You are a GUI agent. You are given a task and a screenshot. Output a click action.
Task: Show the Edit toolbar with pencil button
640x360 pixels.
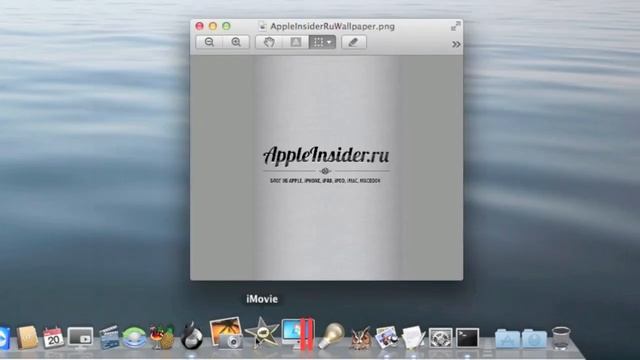click(x=353, y=42)
